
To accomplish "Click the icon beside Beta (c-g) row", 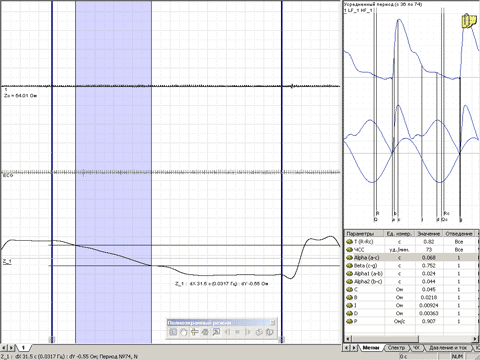I will point(349,265).
